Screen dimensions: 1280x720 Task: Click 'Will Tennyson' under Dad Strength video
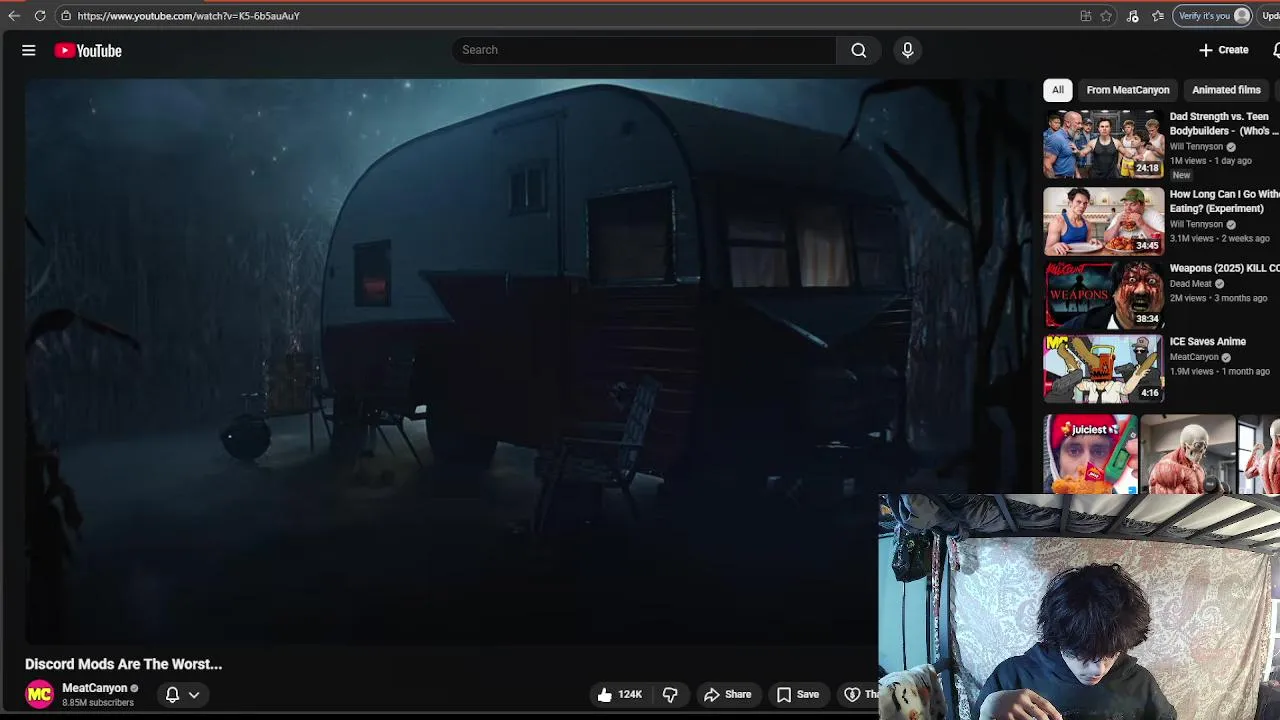click(x=1196, y=147)
